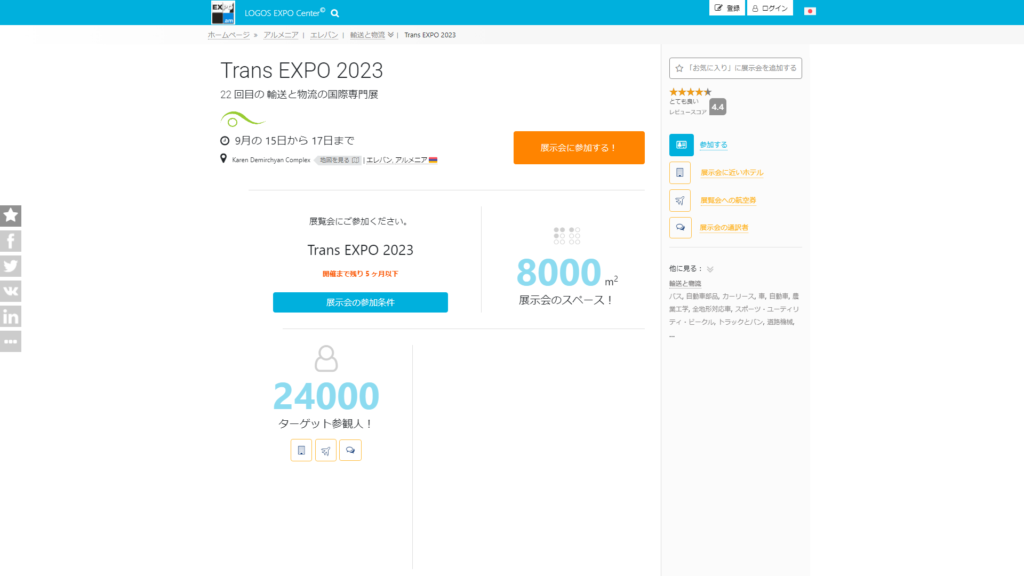The width and height of the screenshot is (1024, 576).
Task: Go to ホームページ breadcrumb
Action: 229,35
